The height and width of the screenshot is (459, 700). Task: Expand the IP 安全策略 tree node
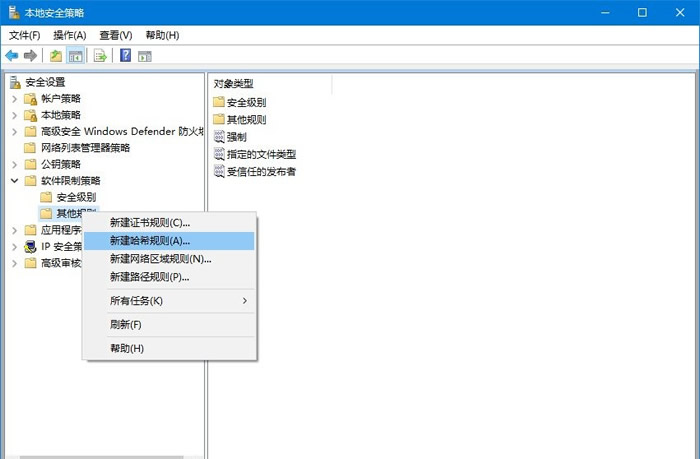point(14,246)
